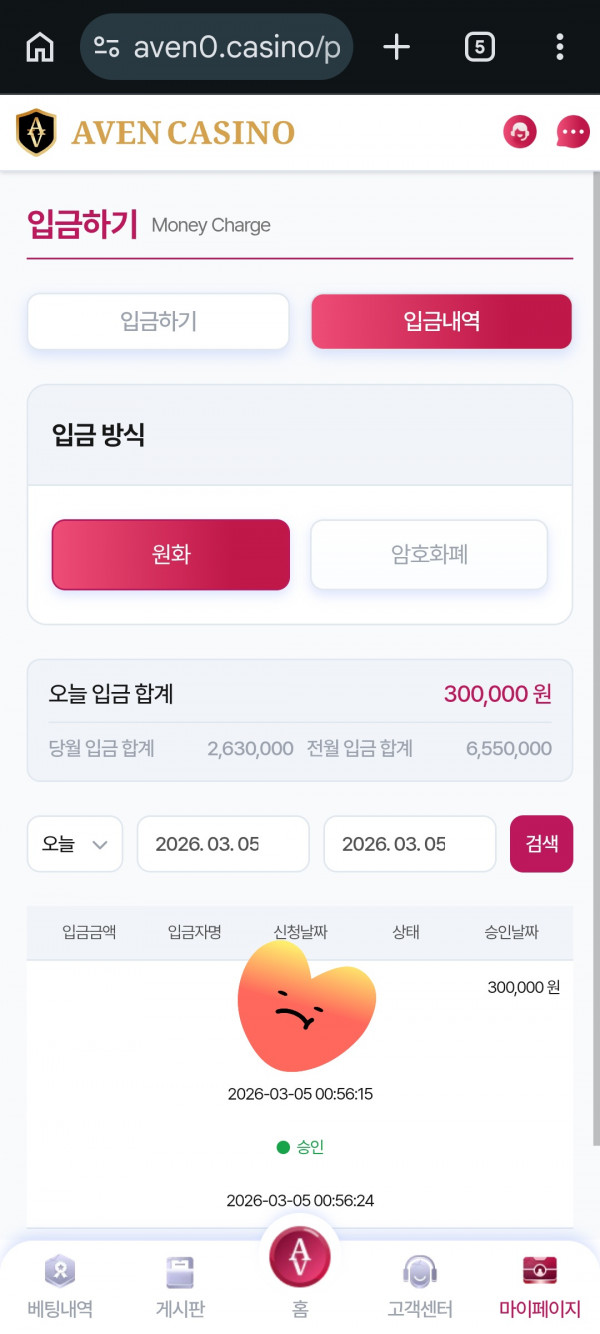The width and height of the screenshot is (600, 1334).
Task: Open customer support via the headset icon
Action: click(x=519, y=131)
